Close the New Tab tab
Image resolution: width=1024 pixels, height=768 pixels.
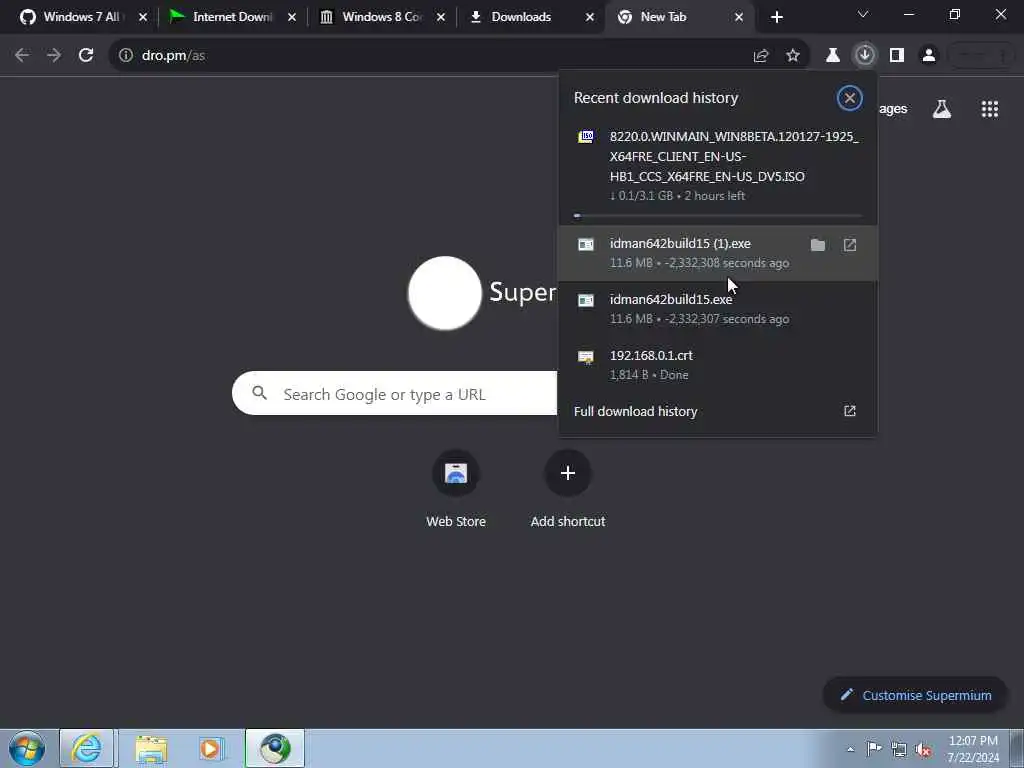(x=739, y=17)
